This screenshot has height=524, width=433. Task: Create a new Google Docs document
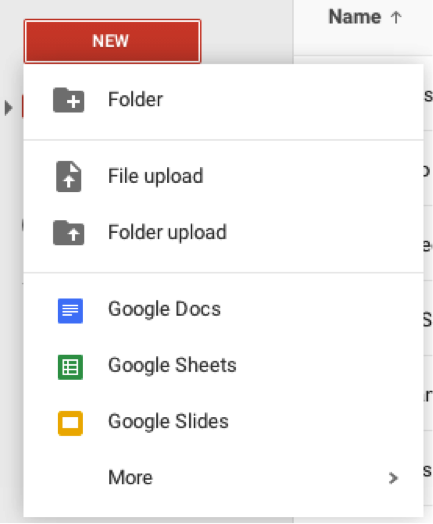[224, 309]
